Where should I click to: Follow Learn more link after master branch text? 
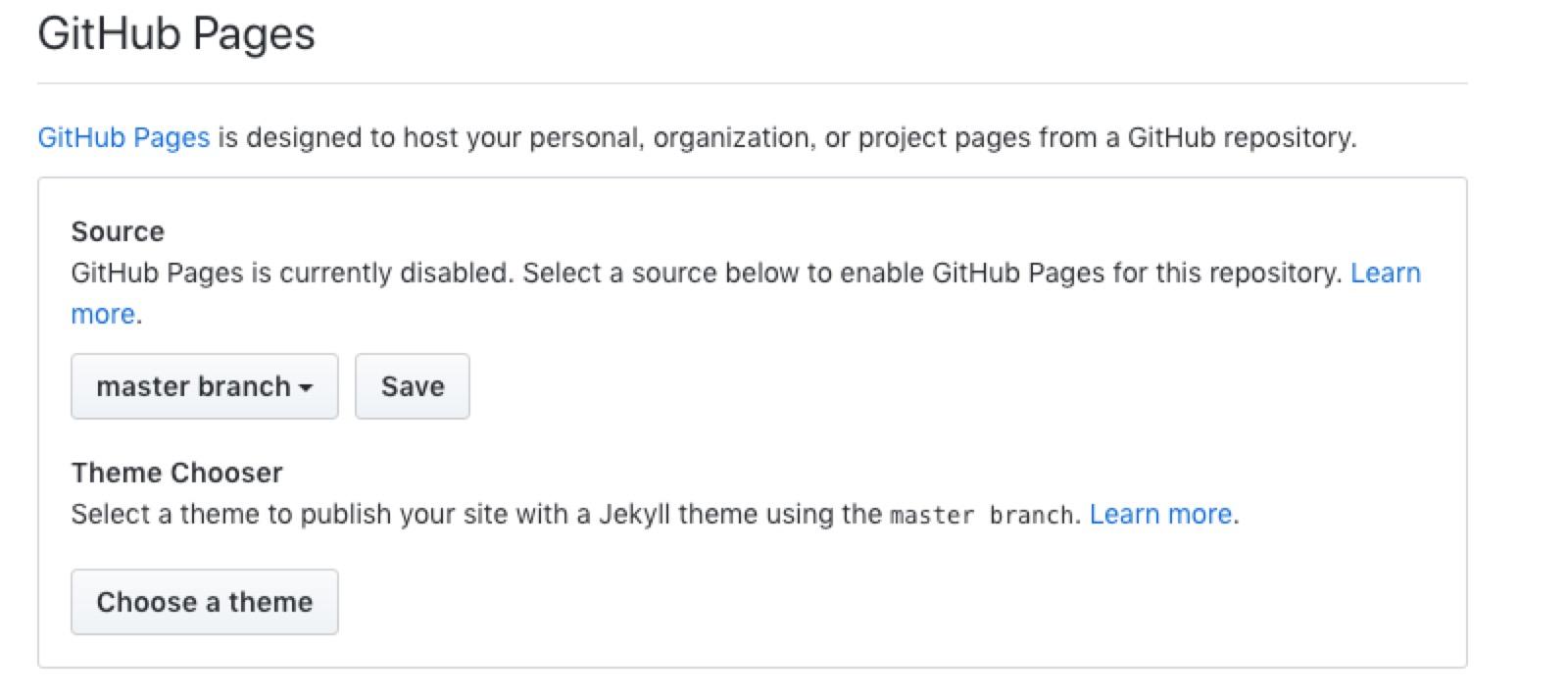pos(1160,514)
